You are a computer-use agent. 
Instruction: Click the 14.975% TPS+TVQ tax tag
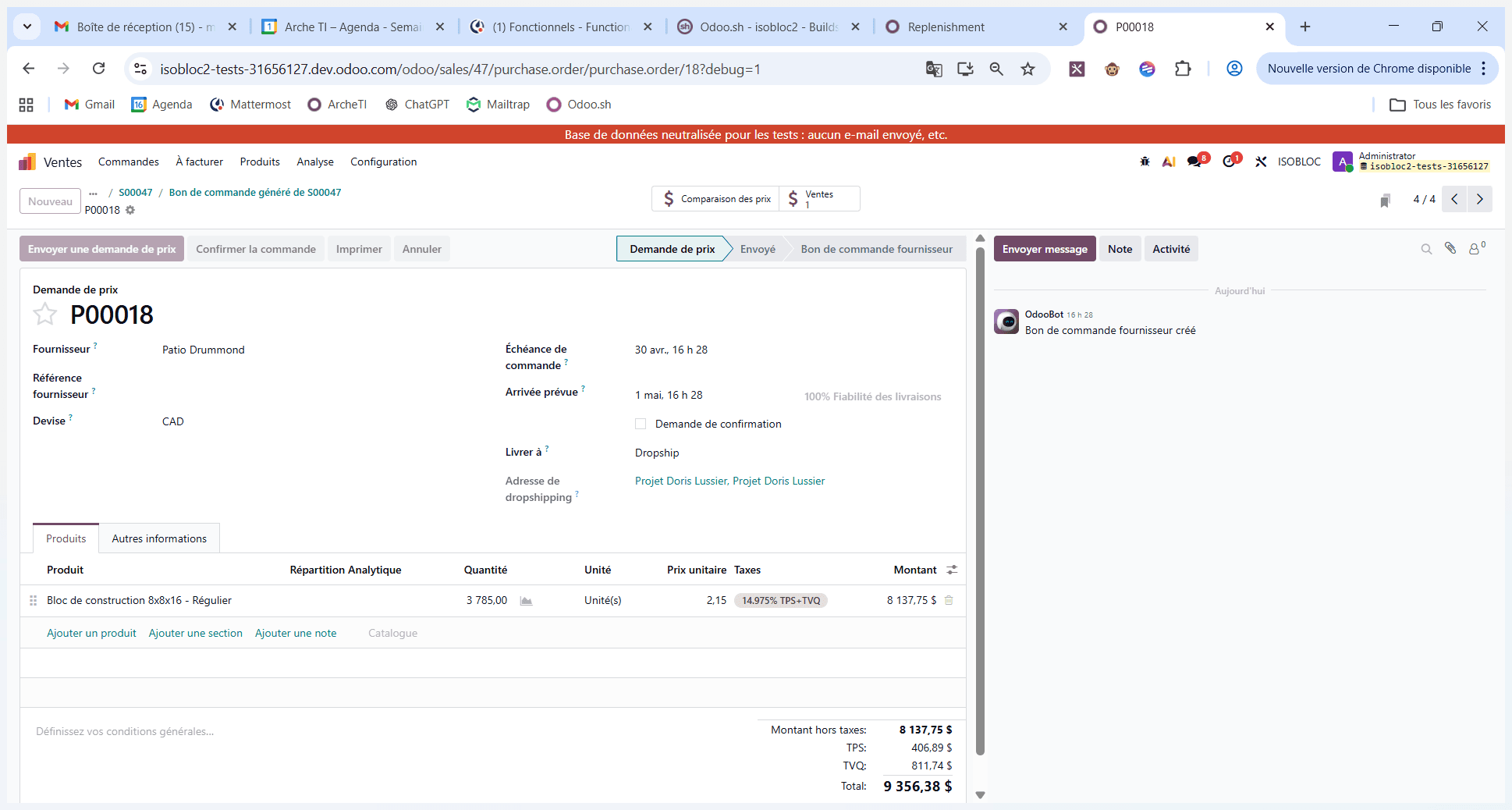coord(781,600)
